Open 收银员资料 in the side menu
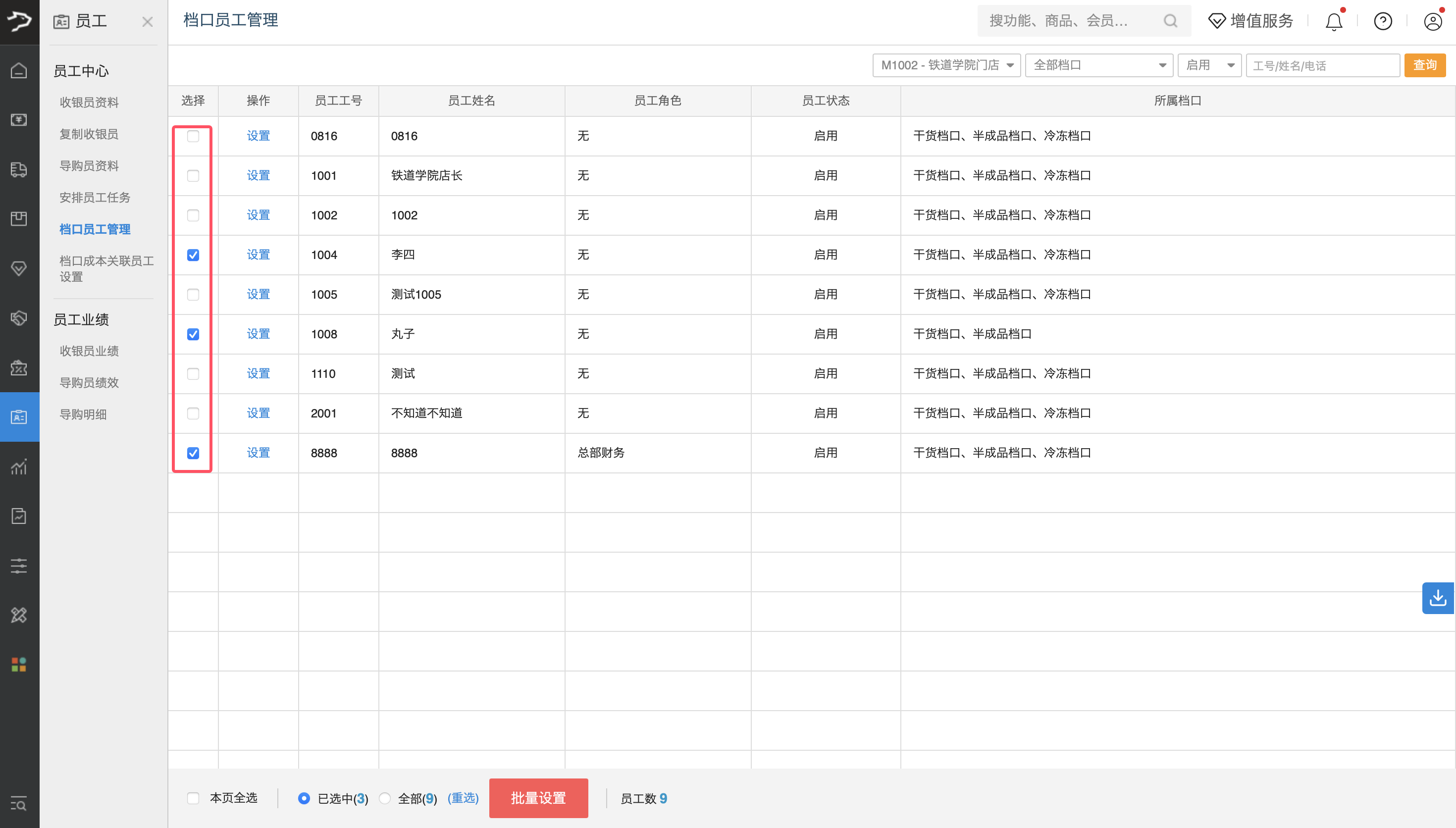The image size is (1456, 828). point(89,103)
